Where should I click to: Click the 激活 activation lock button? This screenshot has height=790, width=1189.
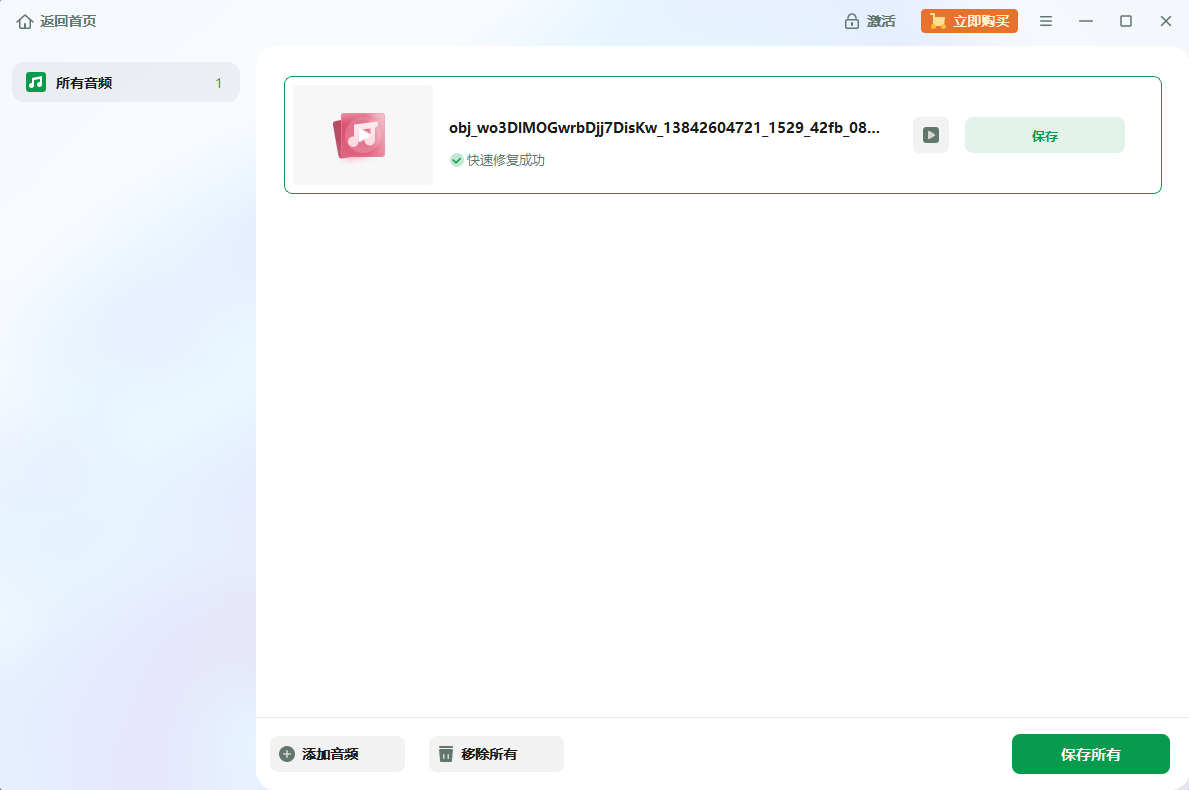870,21
